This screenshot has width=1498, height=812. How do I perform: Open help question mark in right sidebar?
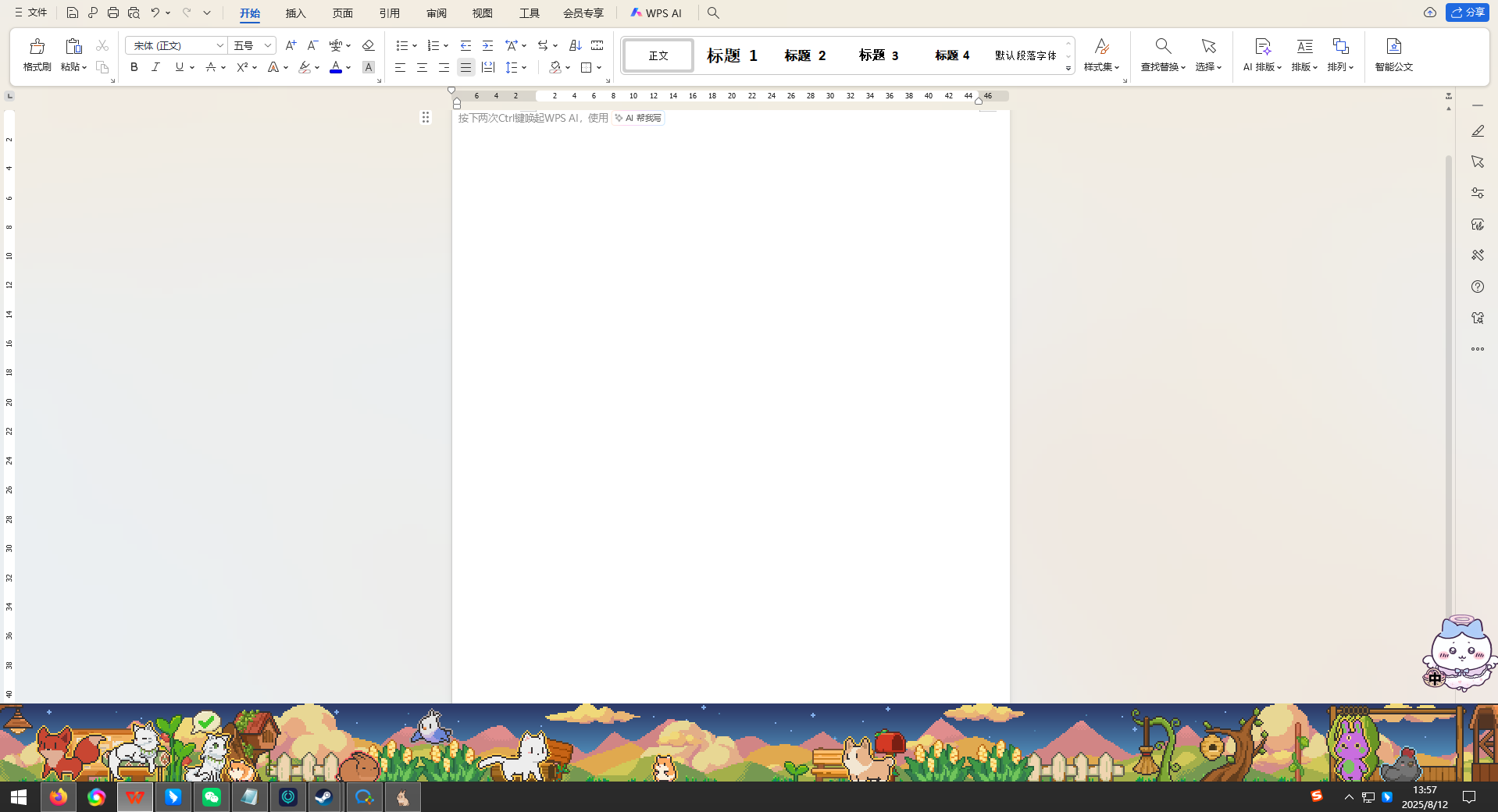[x=1478, y=287]
